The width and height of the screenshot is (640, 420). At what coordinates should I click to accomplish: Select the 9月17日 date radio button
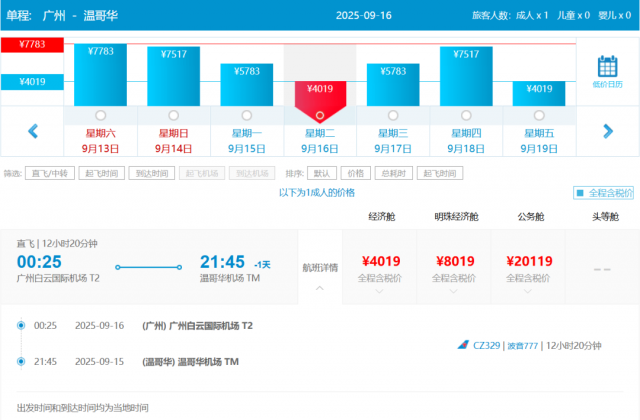(x=393, y=115)
